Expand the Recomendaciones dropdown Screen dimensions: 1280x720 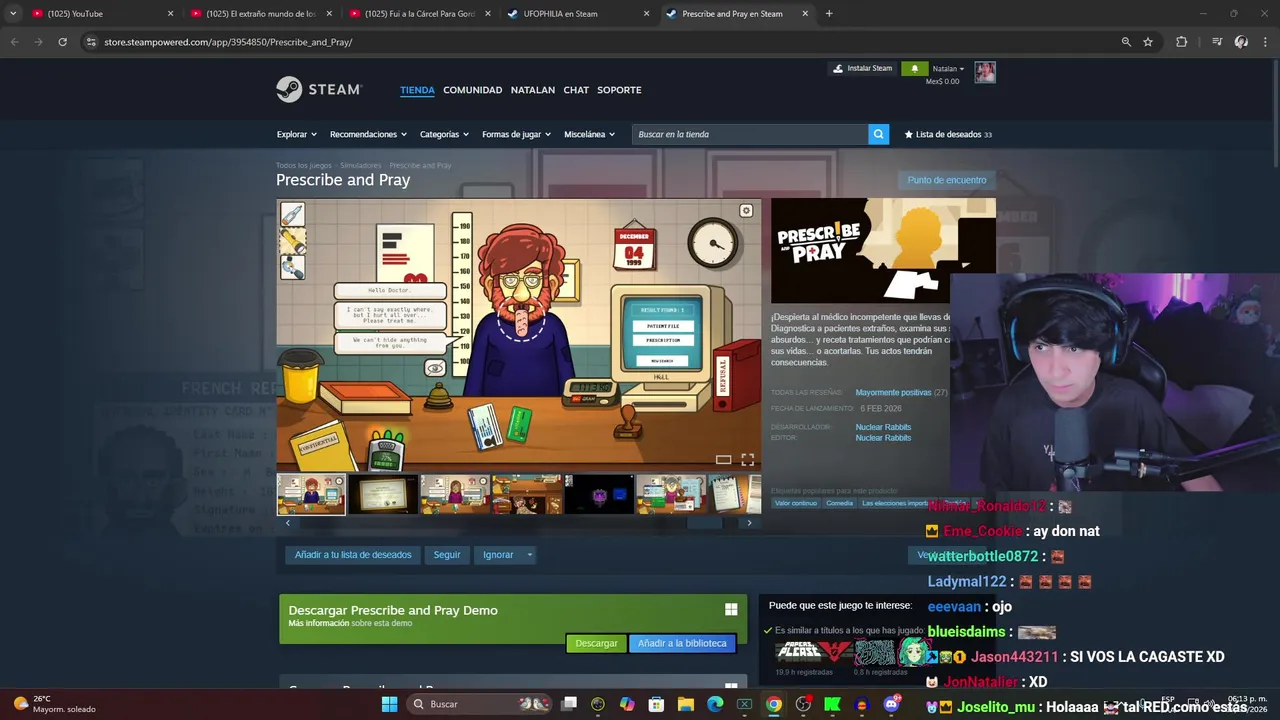pyautogui.click(x=368, y=134)
